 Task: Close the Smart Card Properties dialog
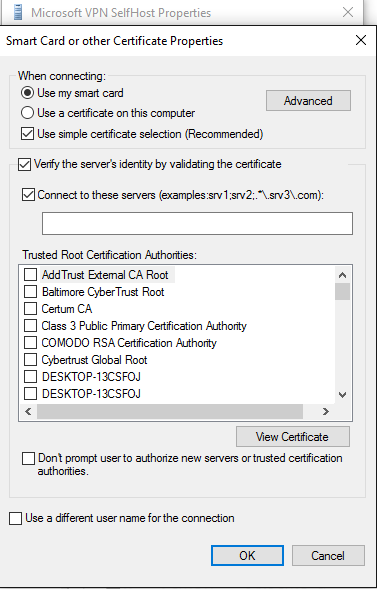(360, 40)
